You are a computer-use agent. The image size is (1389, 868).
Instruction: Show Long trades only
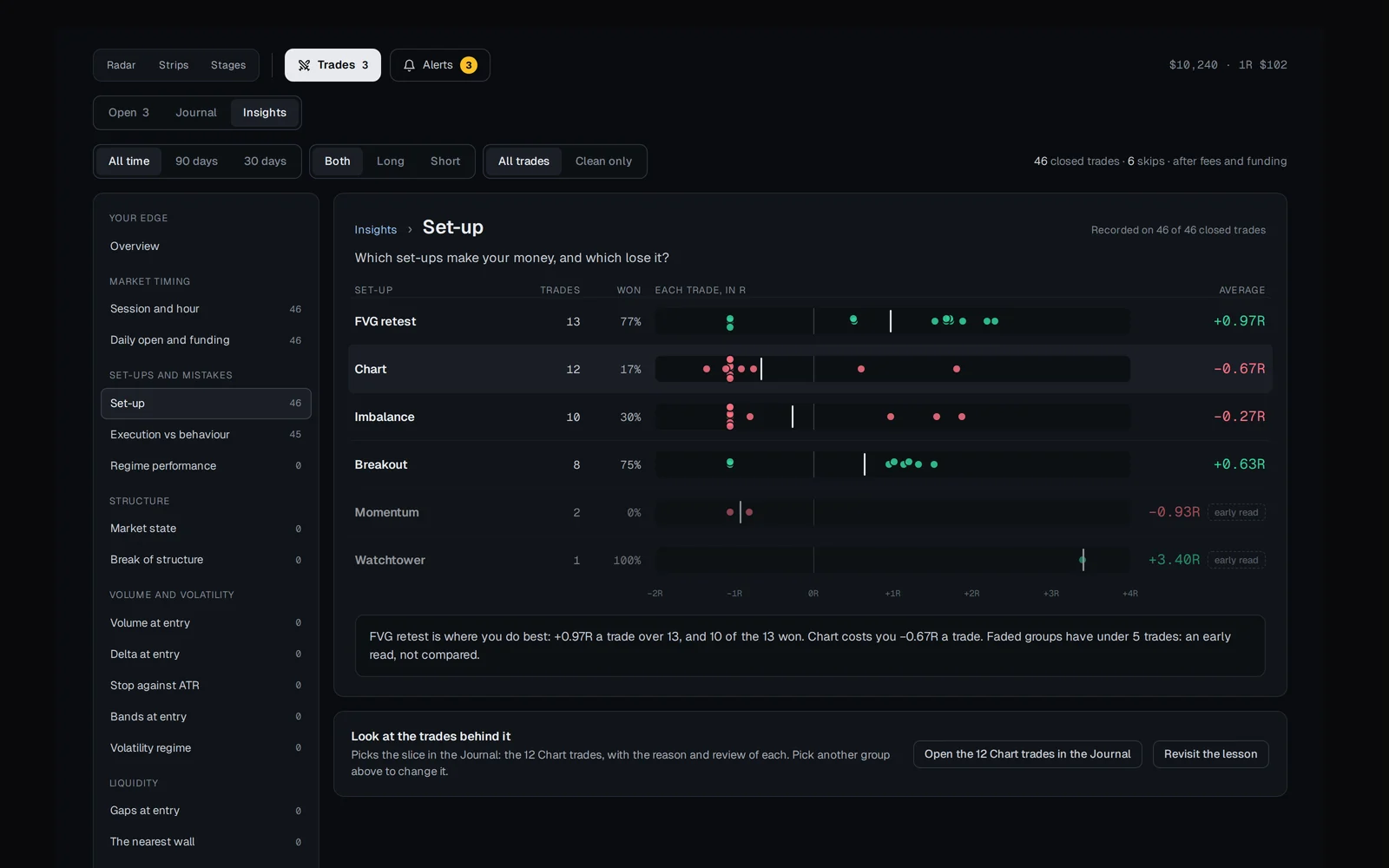(x=391, y=161)
